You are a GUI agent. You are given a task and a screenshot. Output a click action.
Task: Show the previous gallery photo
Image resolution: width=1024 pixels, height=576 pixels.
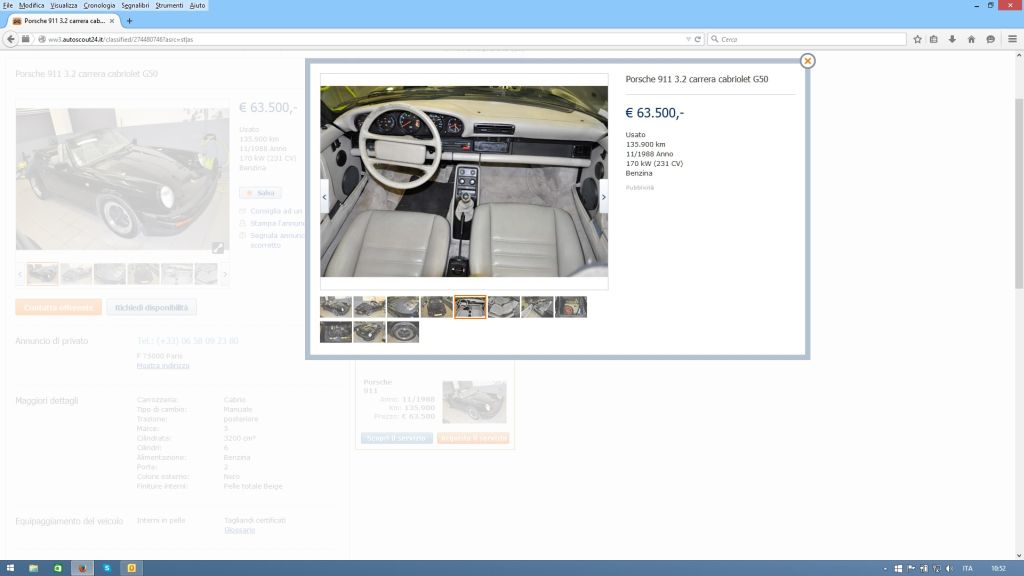pos(325,197)
